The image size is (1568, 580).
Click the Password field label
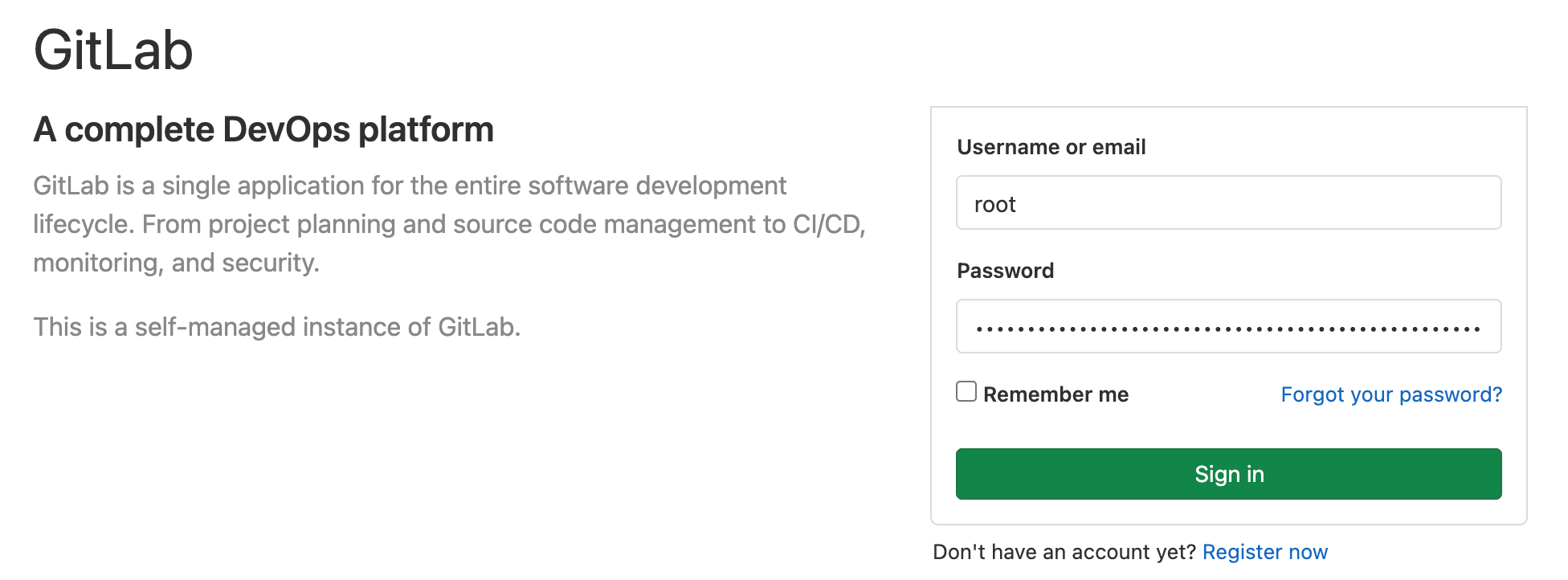pyautogui.click(x=1005, y=271)
